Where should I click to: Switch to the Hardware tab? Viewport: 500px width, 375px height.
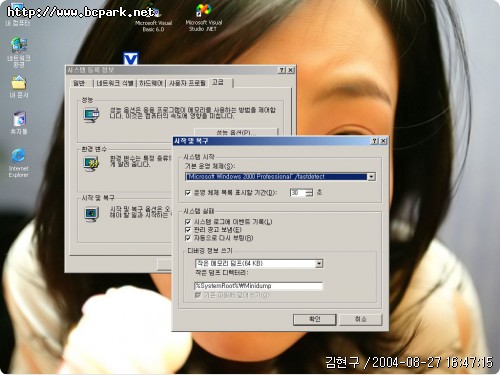pyautogui.click(x=151, y=83)
